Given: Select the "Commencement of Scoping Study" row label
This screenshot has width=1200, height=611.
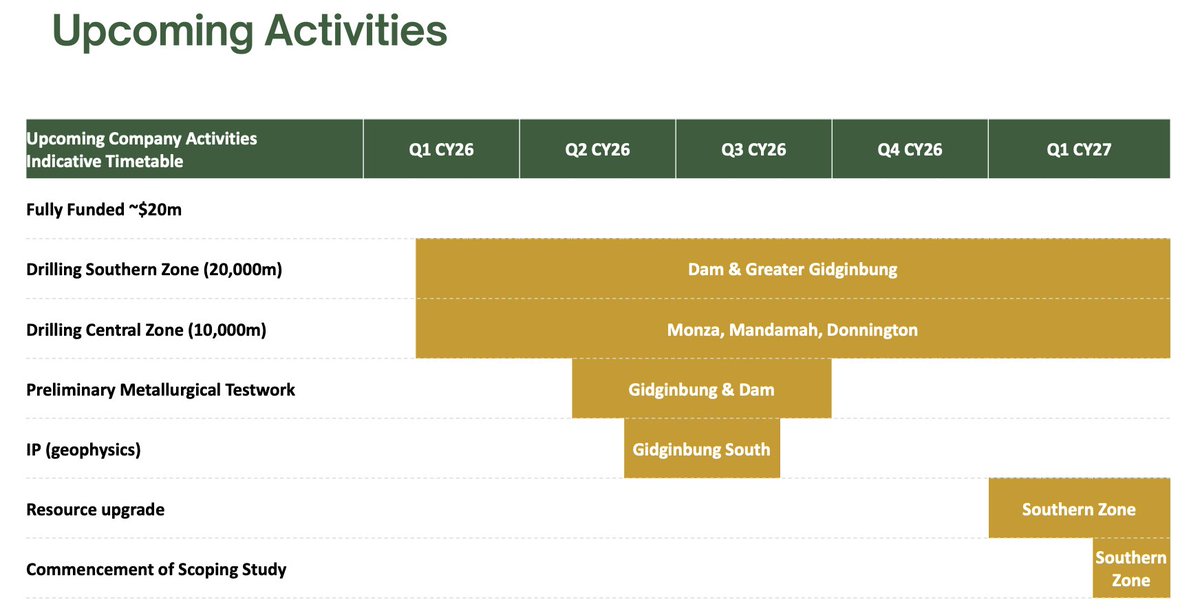Looking at the screenshot, I should coord(156,569).
